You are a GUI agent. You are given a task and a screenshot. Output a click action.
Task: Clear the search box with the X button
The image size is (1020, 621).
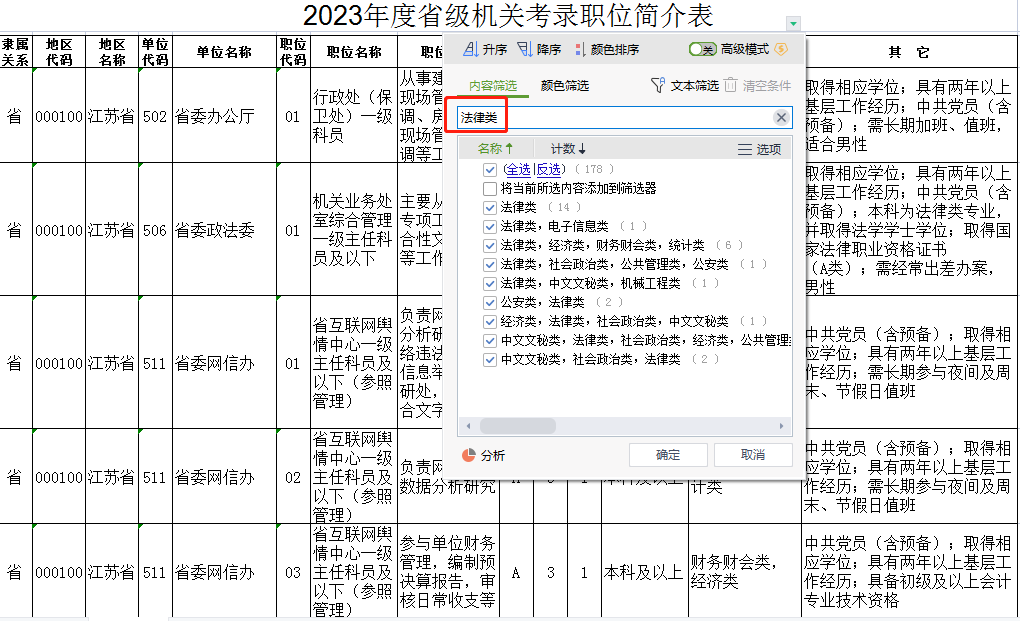tap(781, 118)
